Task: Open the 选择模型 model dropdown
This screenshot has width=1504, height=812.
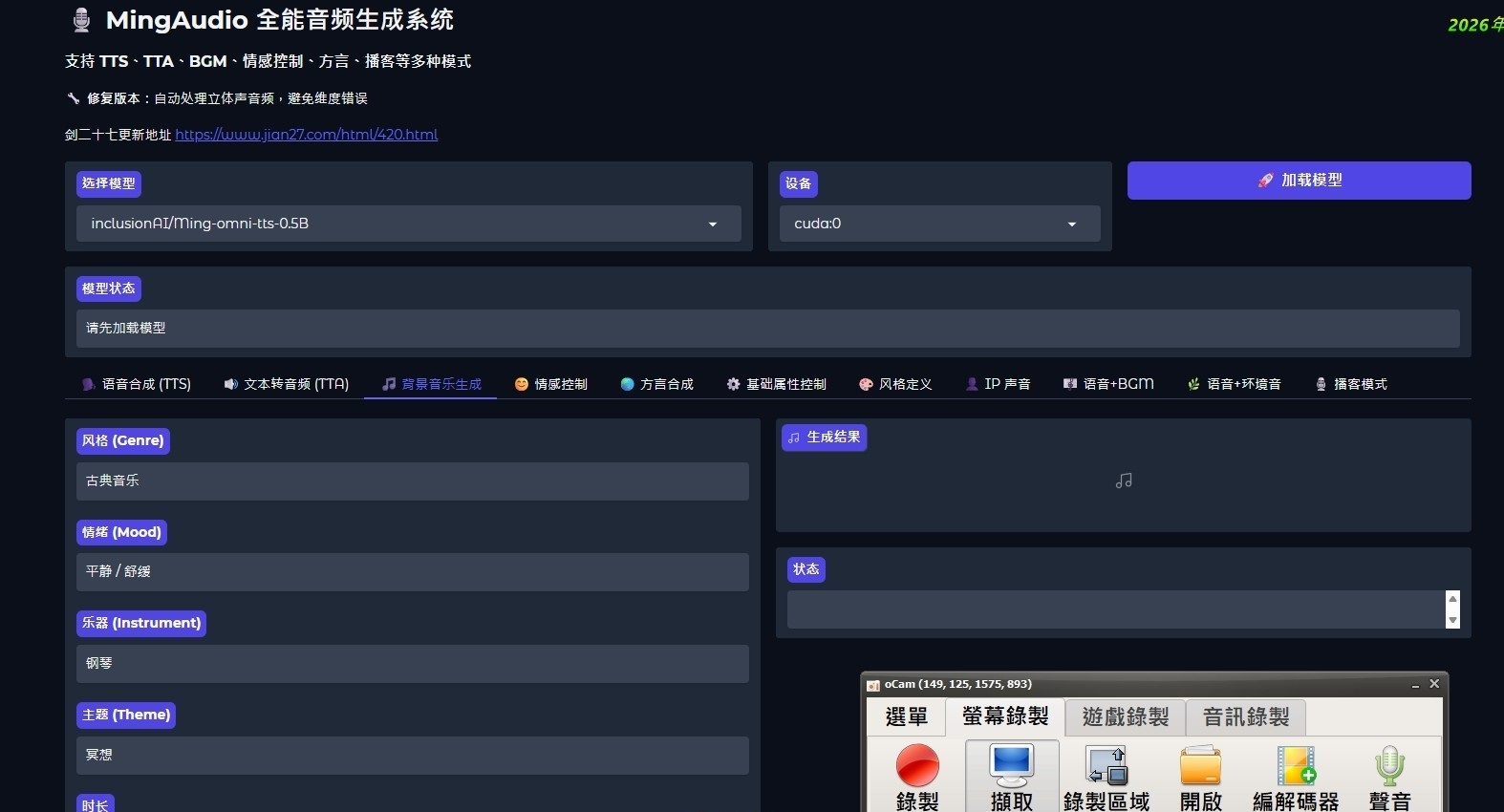Action: coord(409,224)
